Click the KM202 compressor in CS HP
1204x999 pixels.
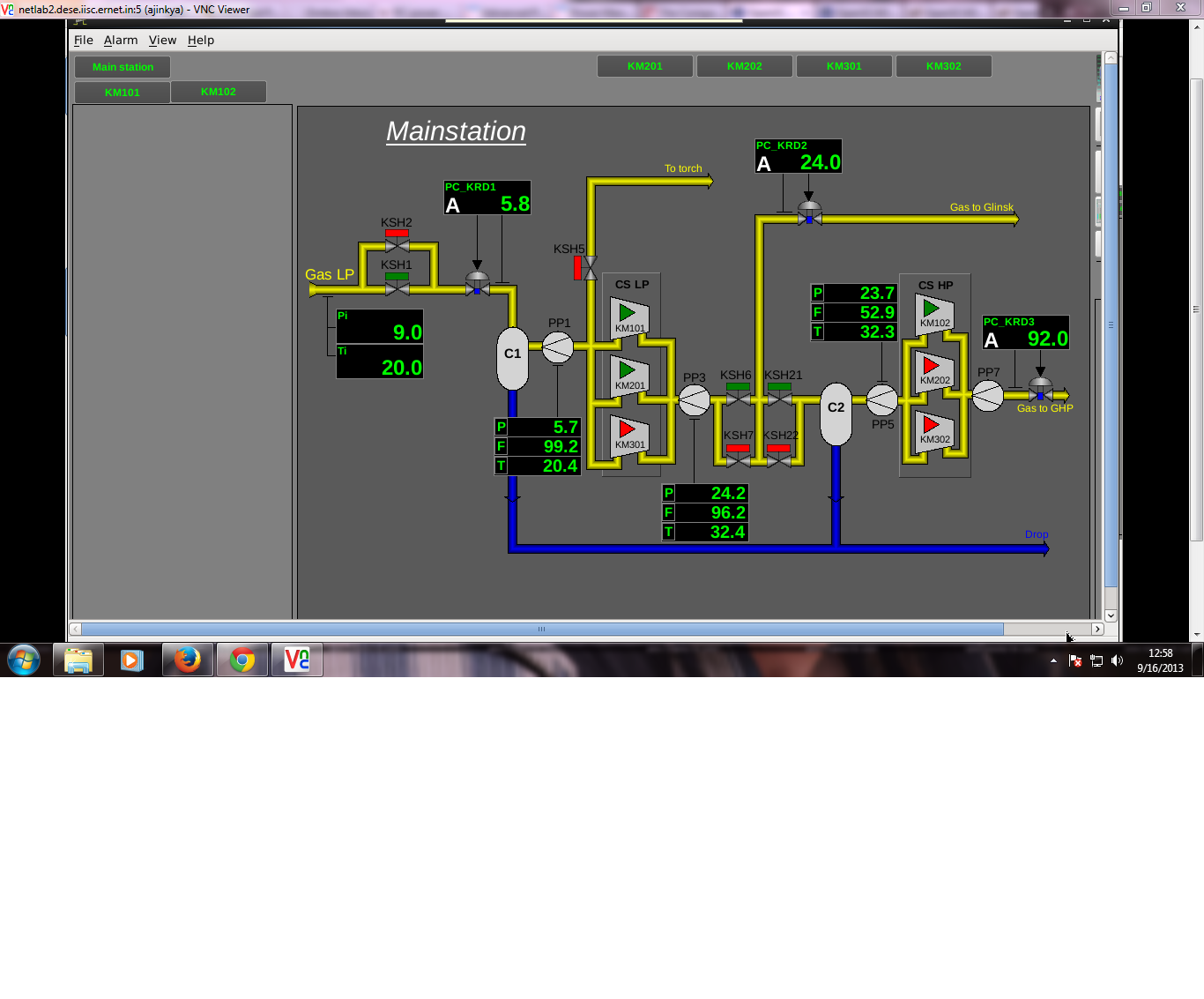click(934, 369)
